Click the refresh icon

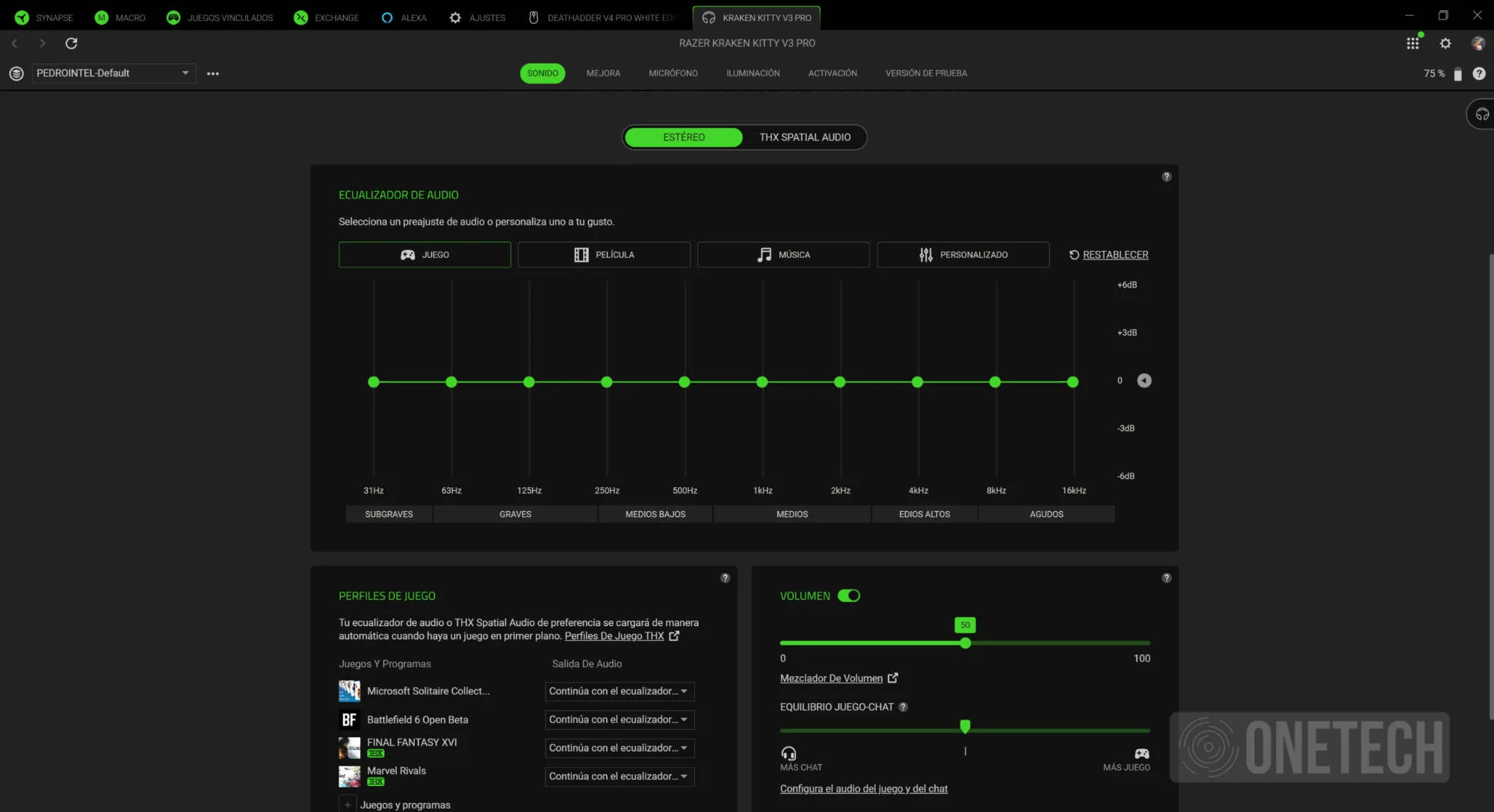(71, 43)
